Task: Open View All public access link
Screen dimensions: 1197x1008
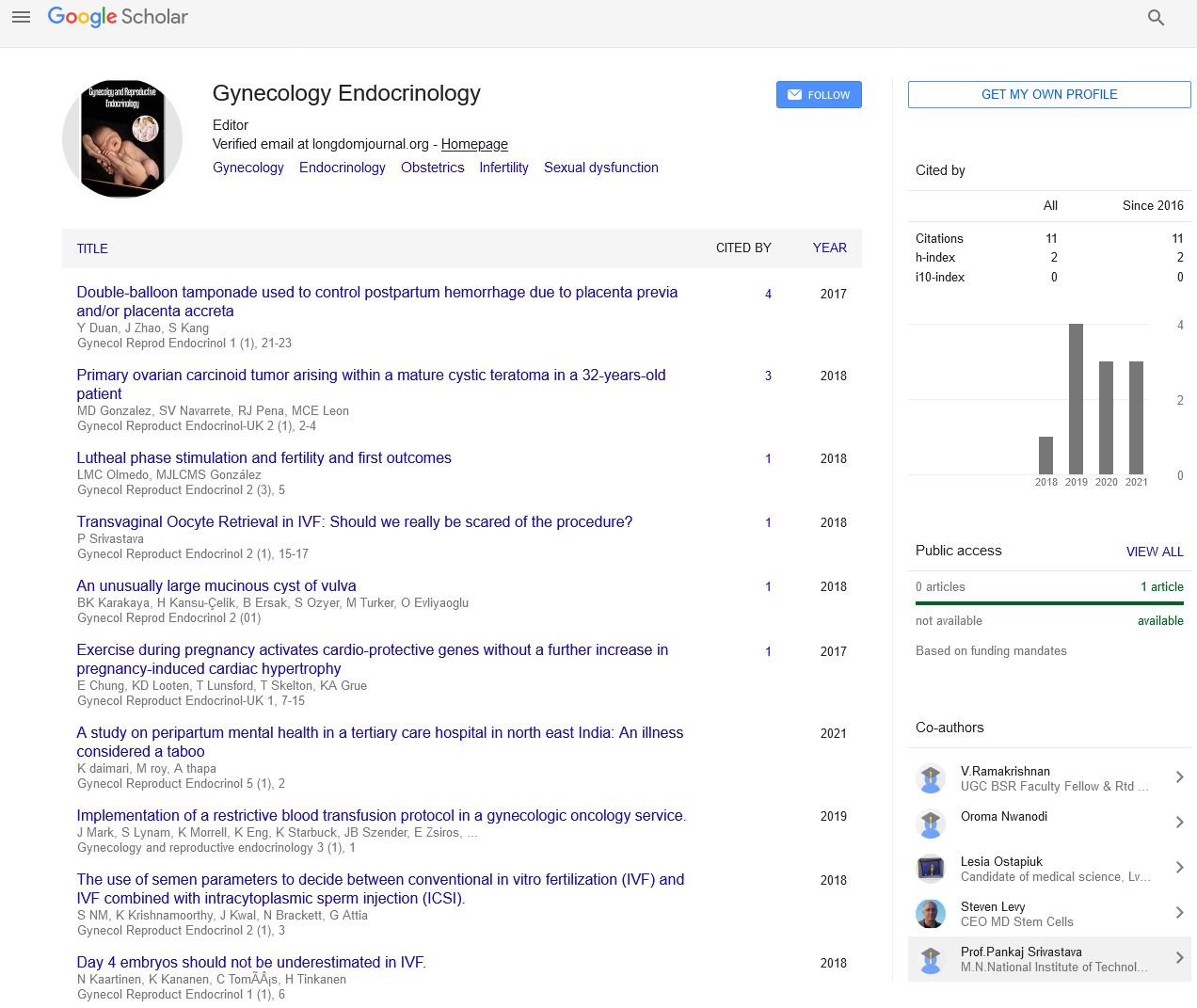Action: coord(1155,552)
